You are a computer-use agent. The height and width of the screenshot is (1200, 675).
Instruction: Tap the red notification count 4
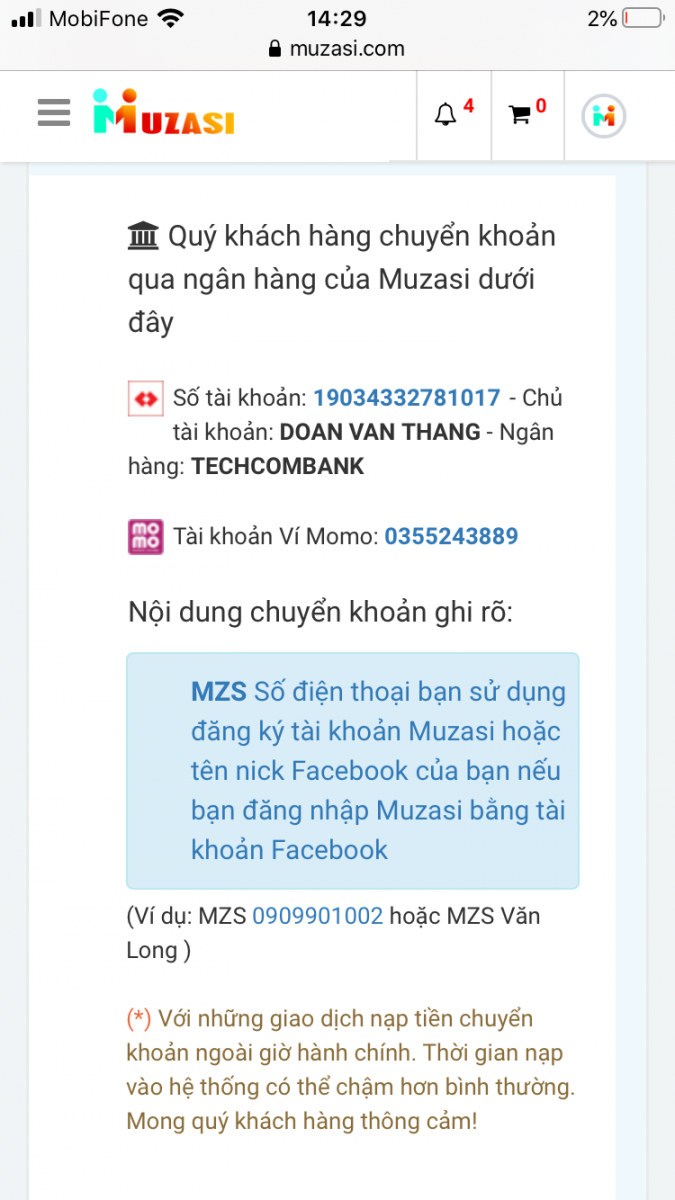[x=469, y=105]
